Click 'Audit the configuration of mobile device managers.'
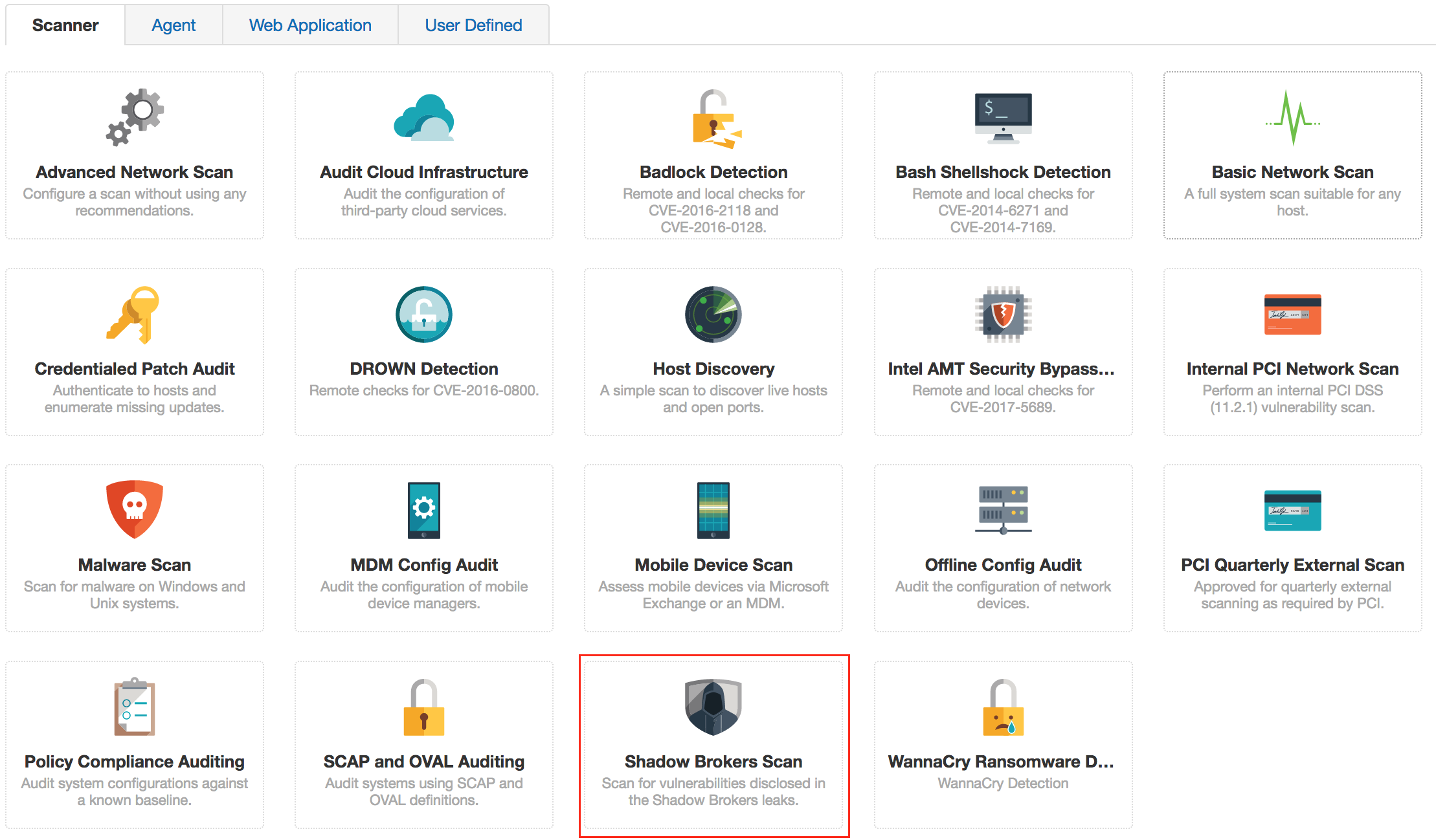The width and height of the screenshot is (1436, 840). 424,595
